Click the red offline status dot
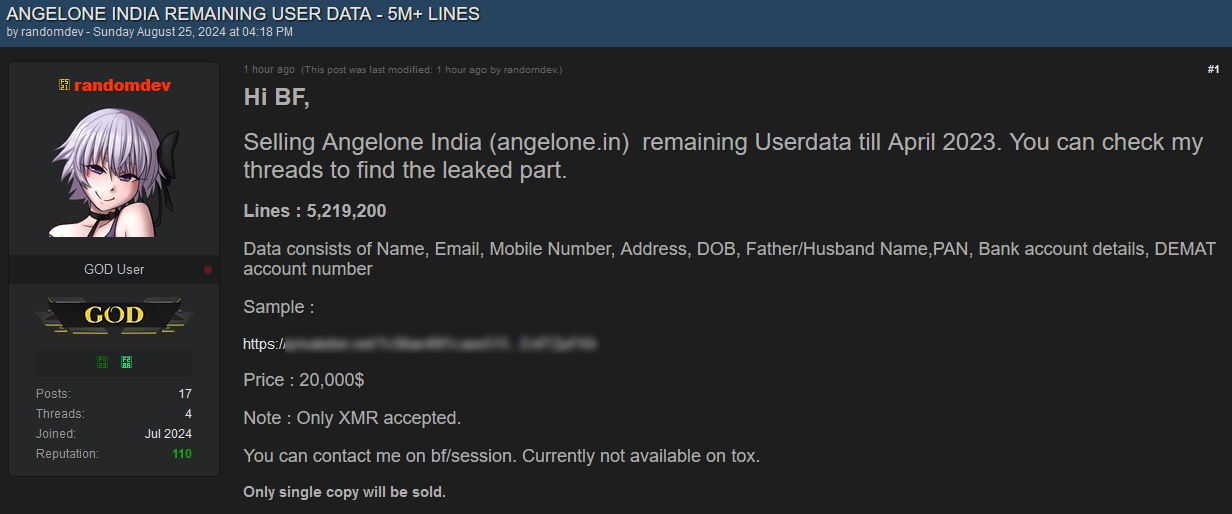This screenshot has width=1232, height=514. pos(208,270)
